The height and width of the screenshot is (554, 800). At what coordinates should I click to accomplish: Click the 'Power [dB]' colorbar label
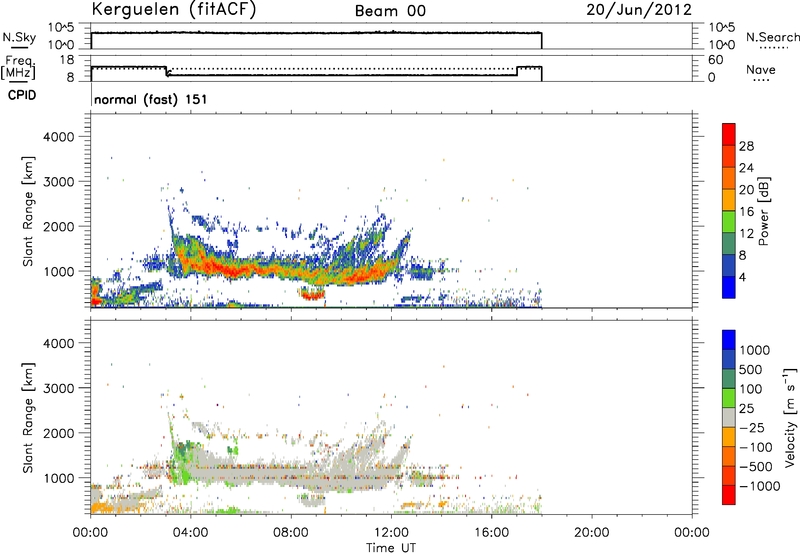[763, 211]
